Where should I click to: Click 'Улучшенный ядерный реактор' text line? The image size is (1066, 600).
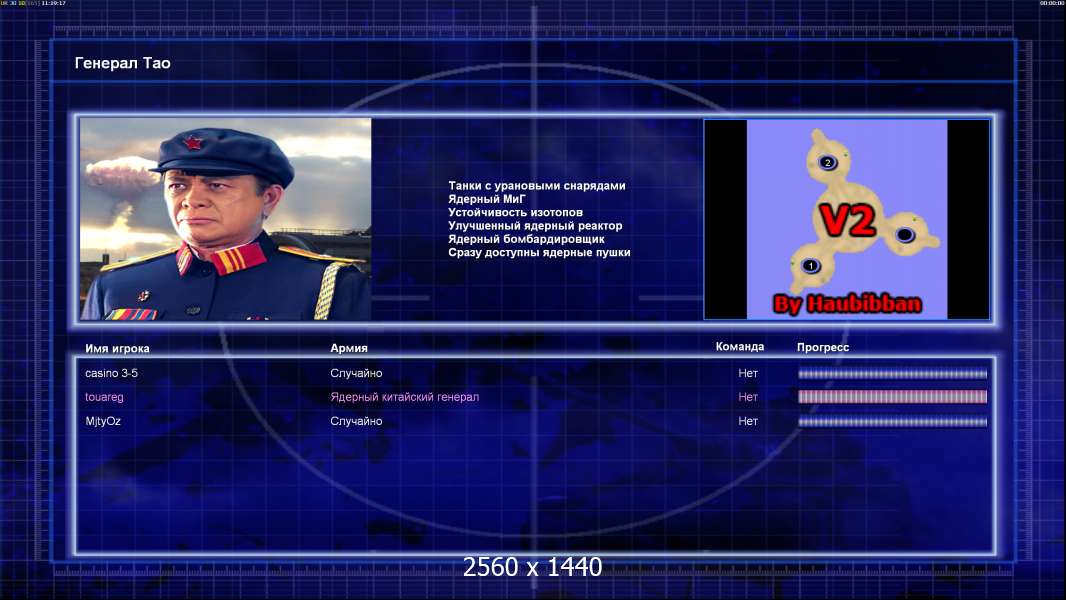click(x=535, y=226)
